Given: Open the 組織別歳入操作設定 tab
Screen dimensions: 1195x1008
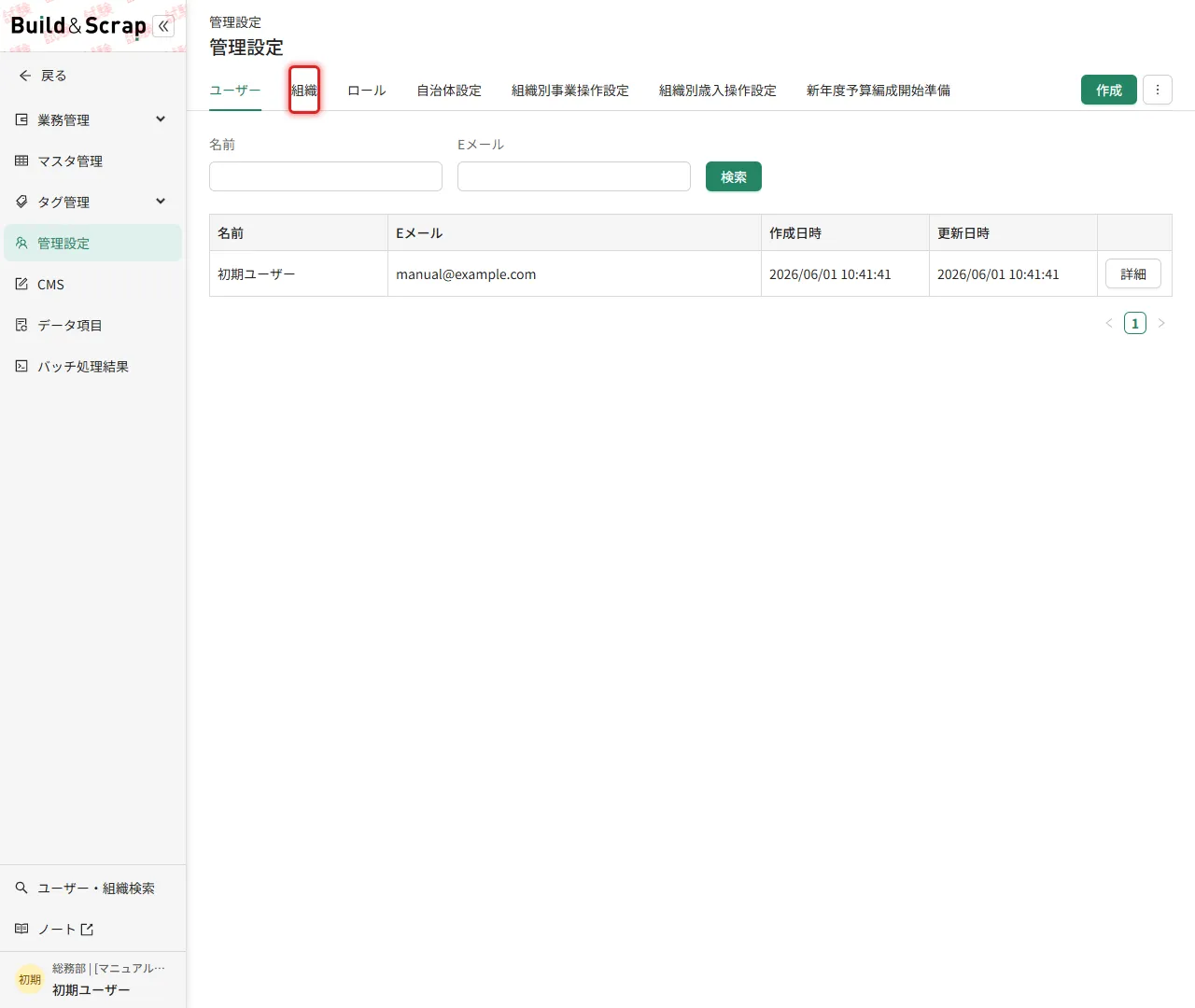Looking at the screenshot, I should (718, 91).
